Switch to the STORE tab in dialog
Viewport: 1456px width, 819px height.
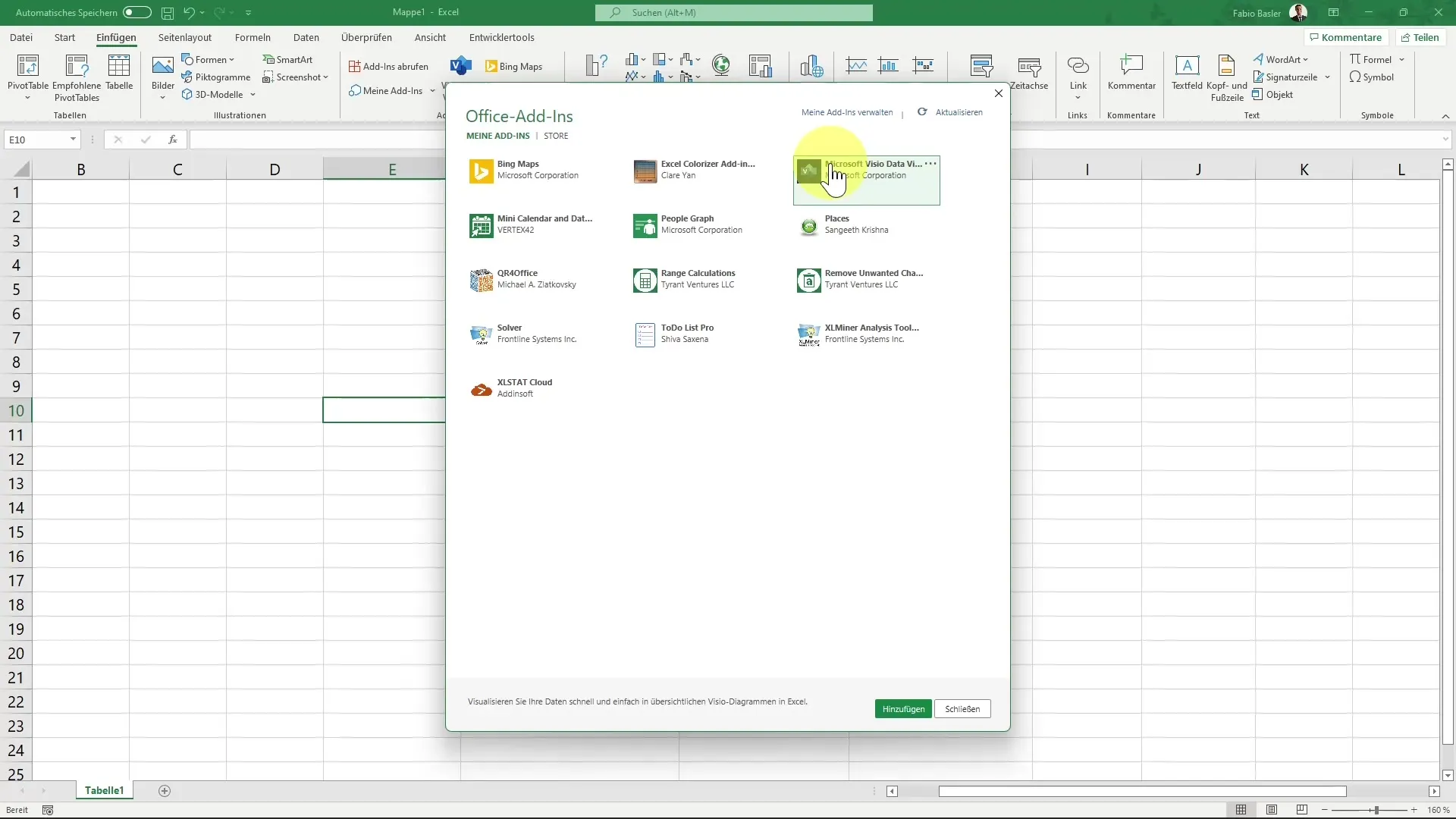tap(556, 136)
